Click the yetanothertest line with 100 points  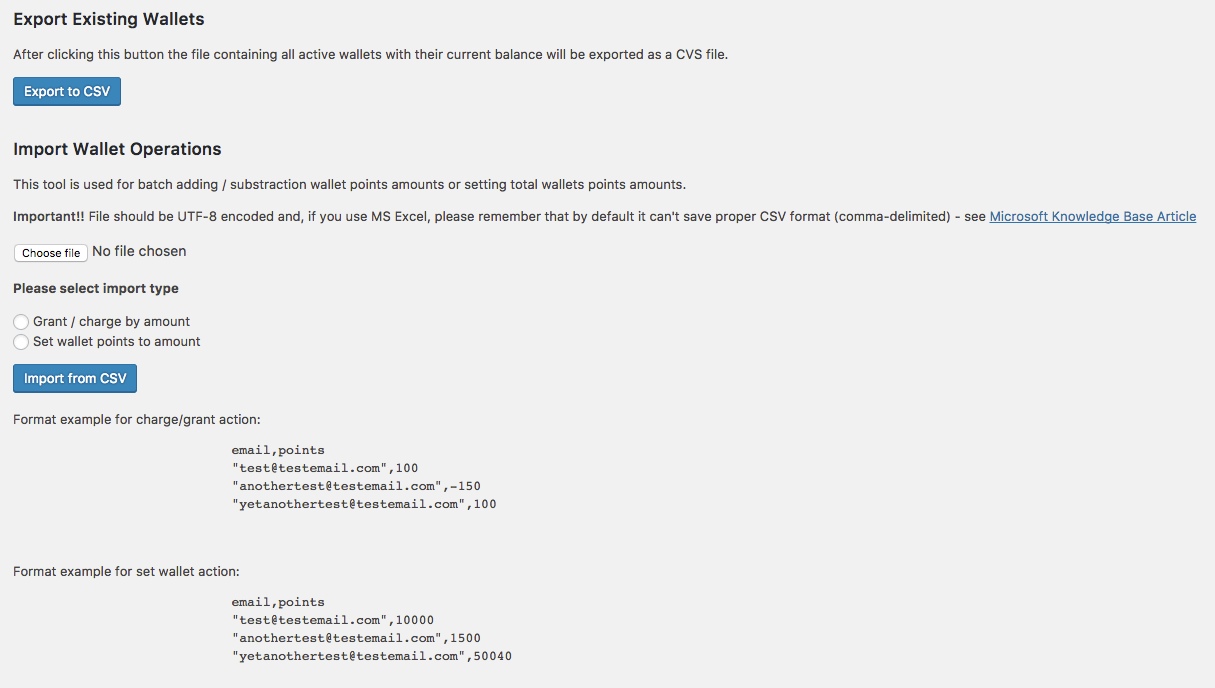(363, 504)
